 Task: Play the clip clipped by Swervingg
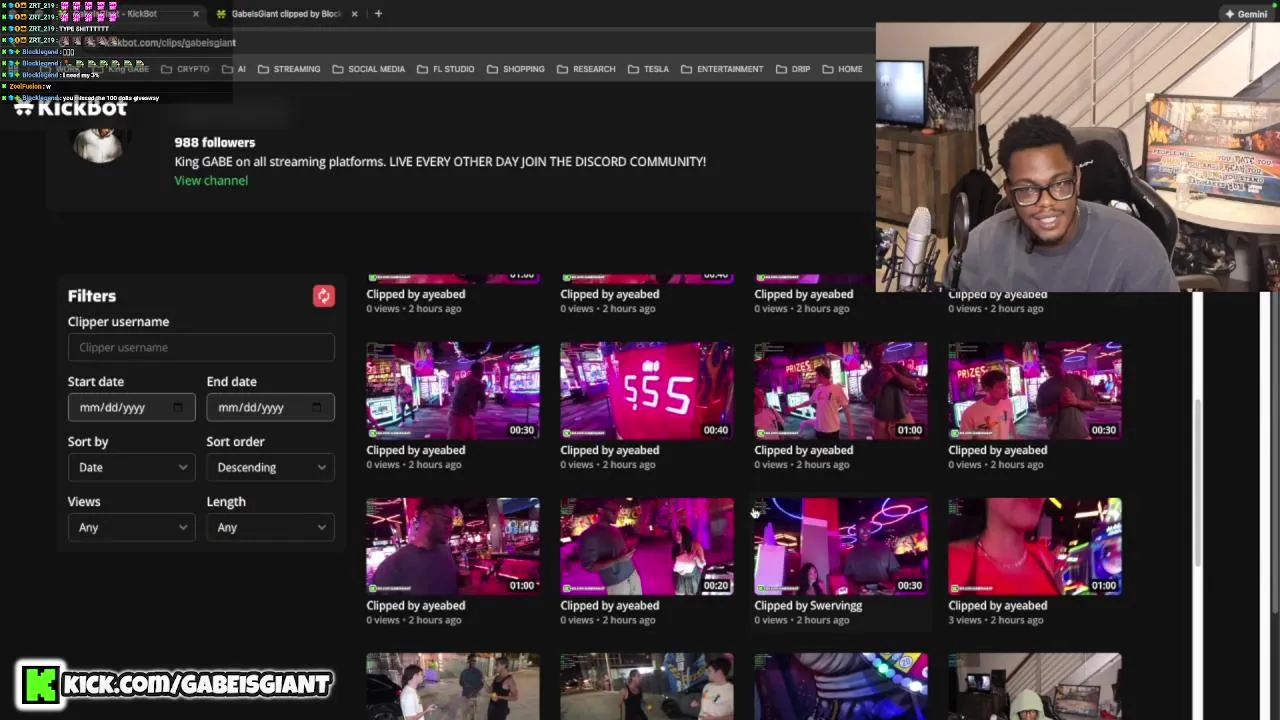click(841, 546)
